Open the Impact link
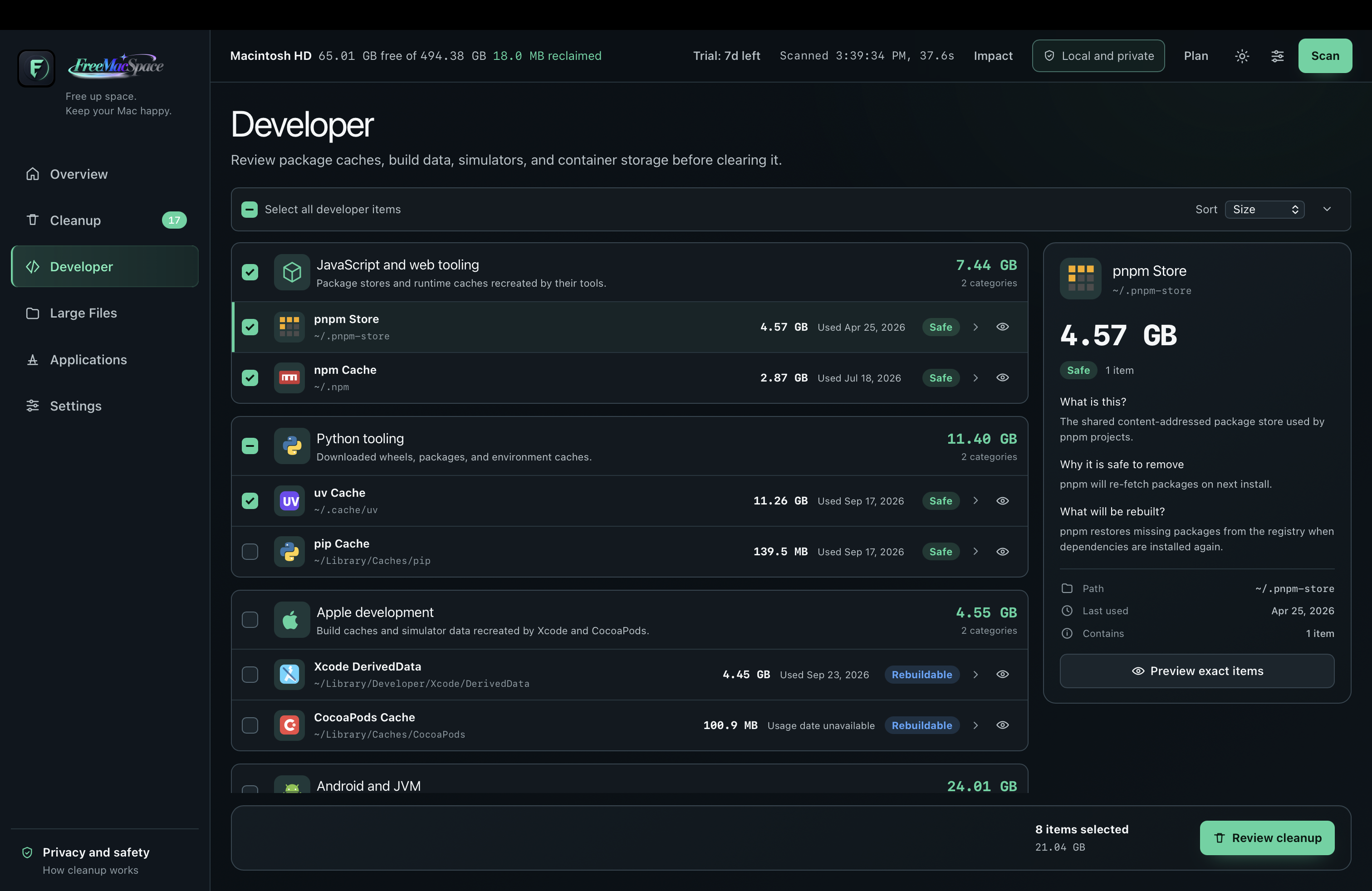Viewport: 1372px width, 891px height. tap(993, 56)
